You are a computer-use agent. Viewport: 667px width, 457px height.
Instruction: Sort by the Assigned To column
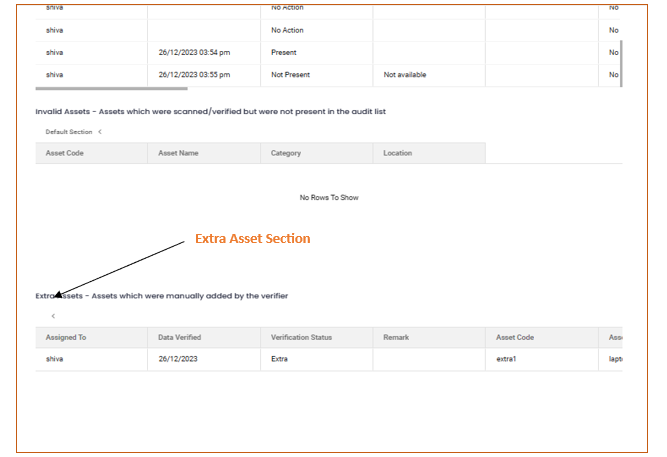66,338
